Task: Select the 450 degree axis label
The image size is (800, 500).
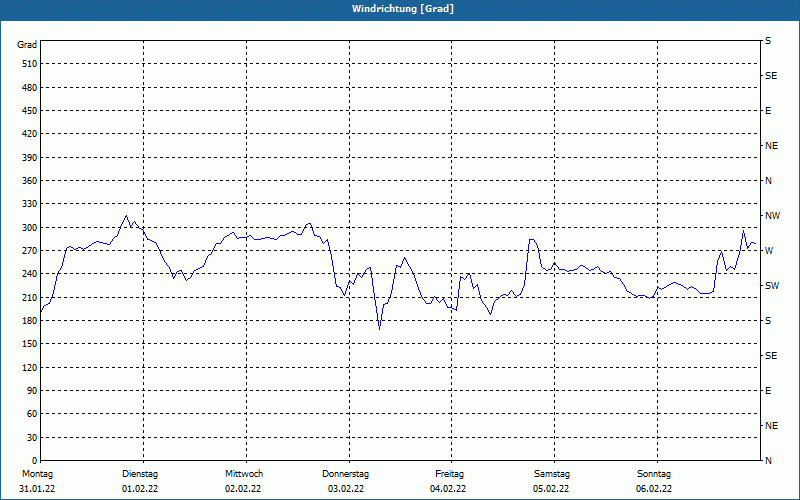Action: [30, 111]
